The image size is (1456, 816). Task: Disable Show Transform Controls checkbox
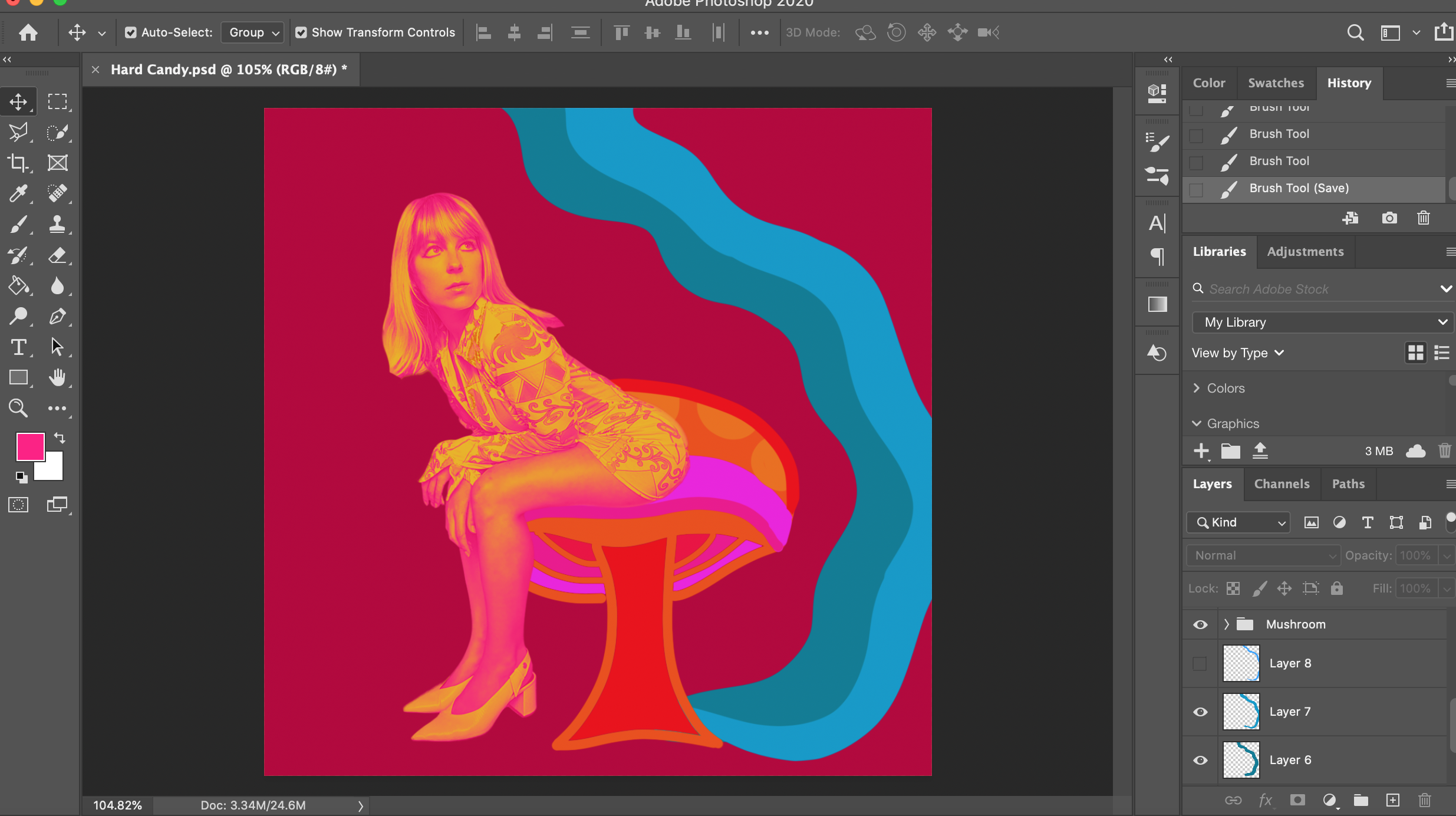pyautogui.click(x=301, y=32)
